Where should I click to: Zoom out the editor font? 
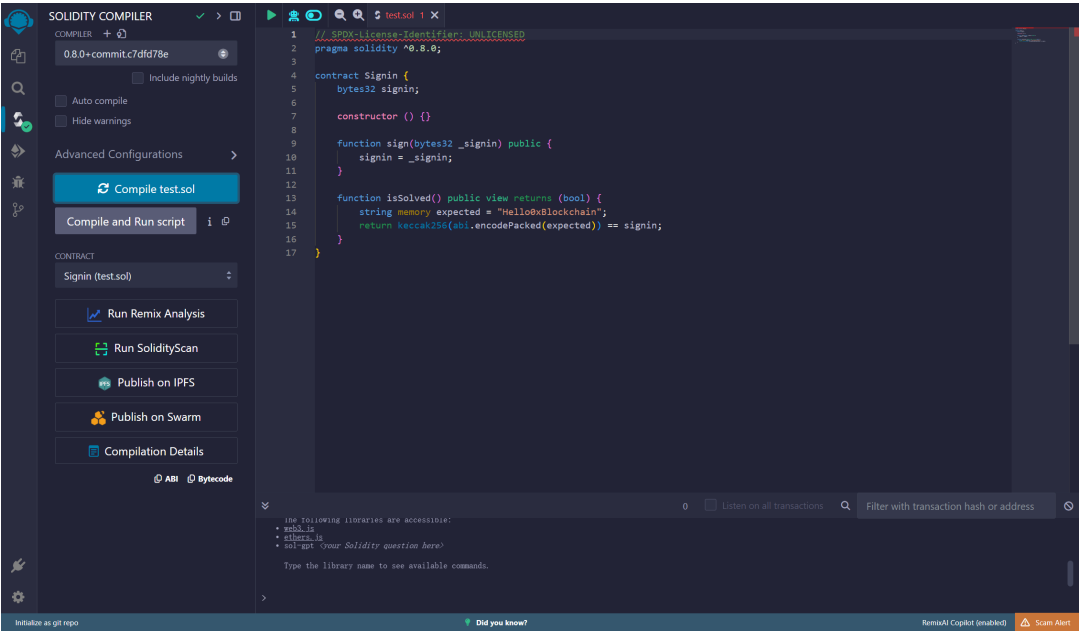tap(340, 15)
